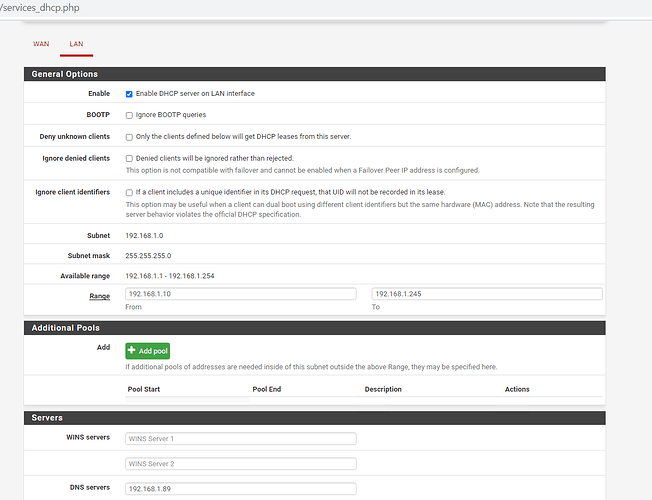This screenshot has width=652, height=500.
Task: Click the plus Add pool button
Action: [x=147, y=351]
